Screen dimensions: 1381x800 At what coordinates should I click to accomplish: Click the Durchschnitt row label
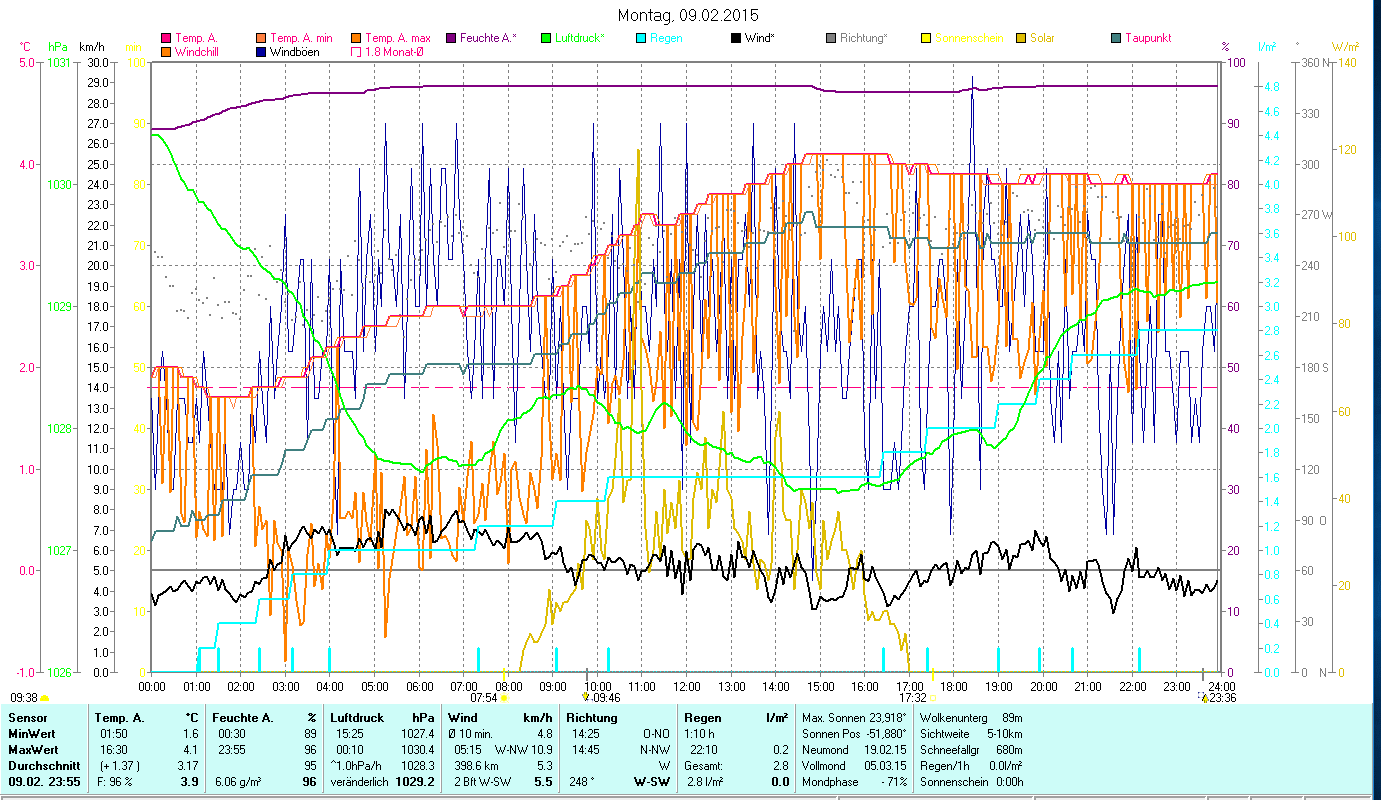(x=43, y=766)
